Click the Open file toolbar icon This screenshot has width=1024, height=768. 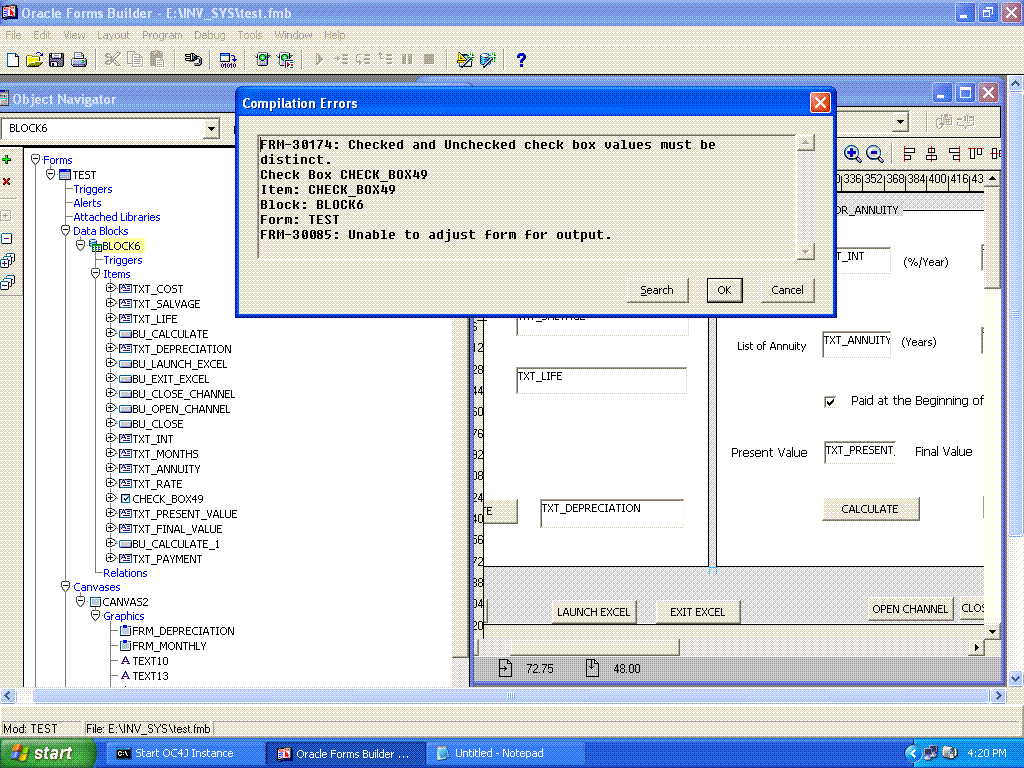(x=34, y=60)
